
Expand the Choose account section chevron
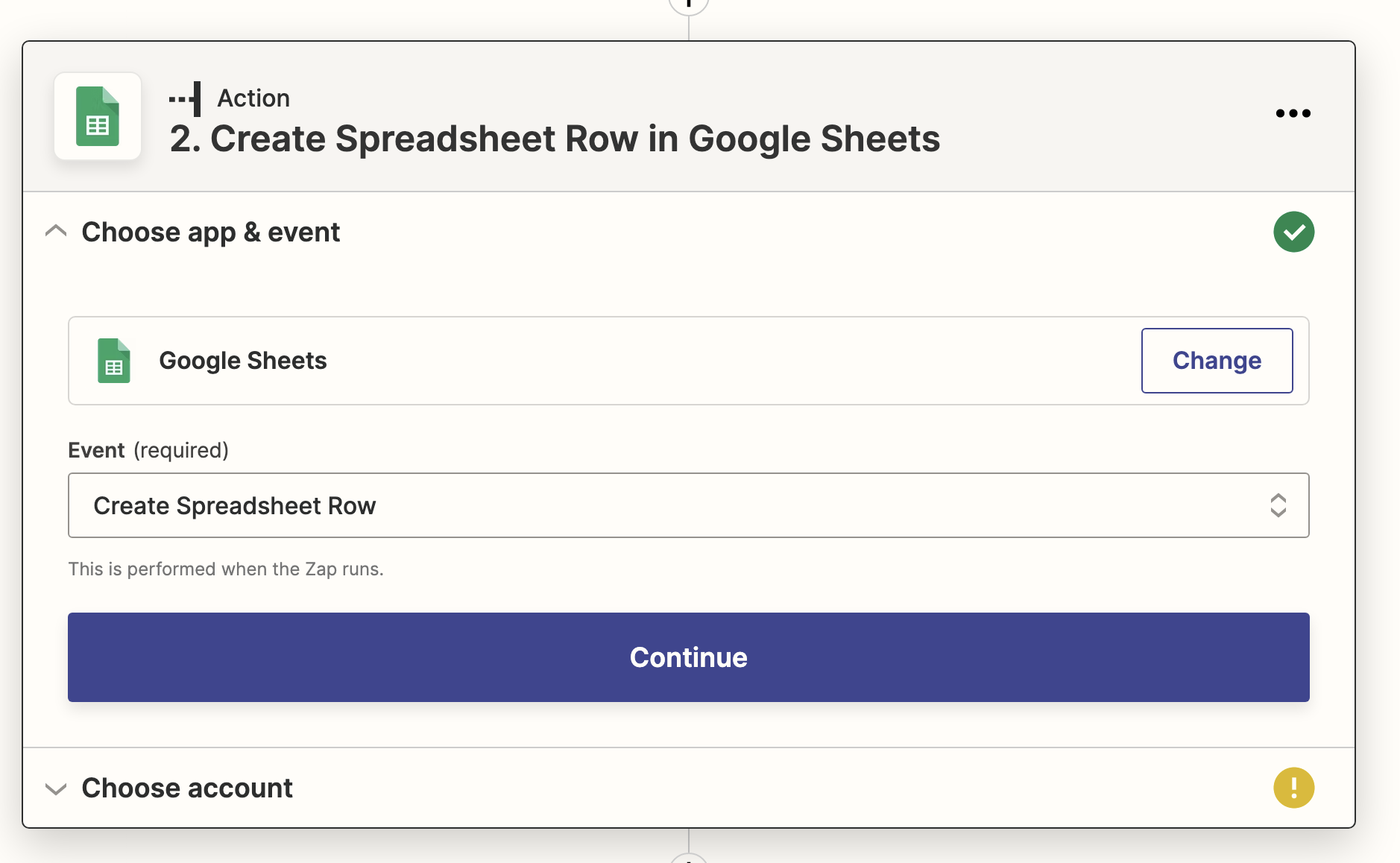56,788
